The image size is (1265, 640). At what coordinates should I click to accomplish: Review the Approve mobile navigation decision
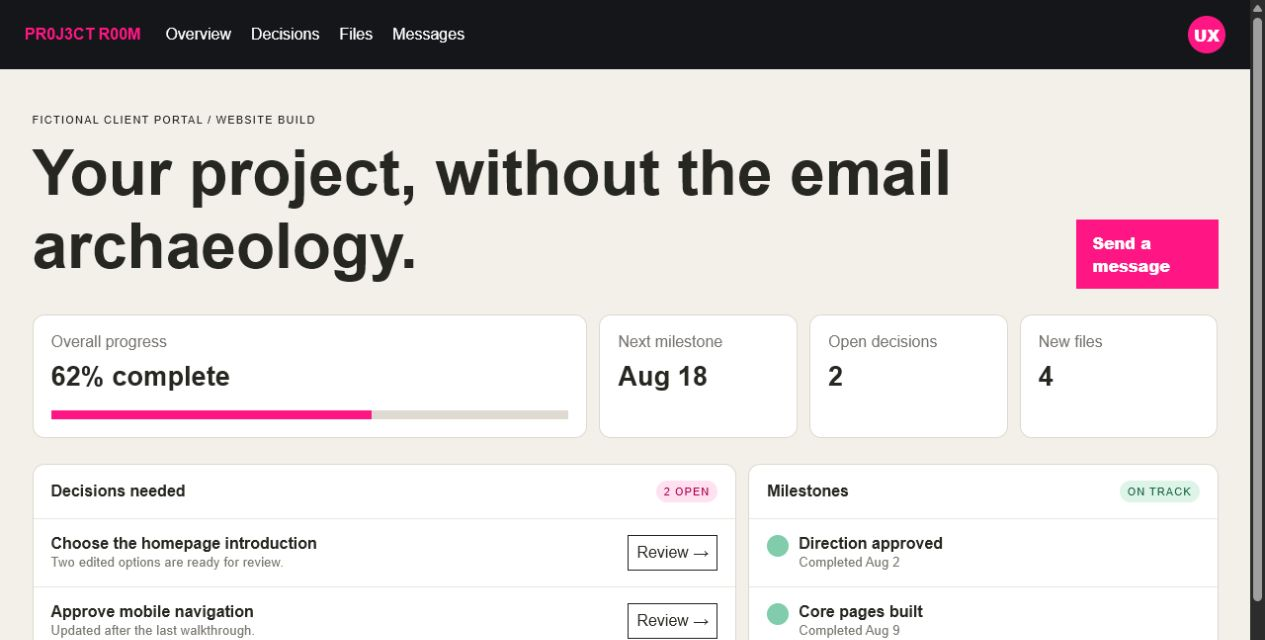tap(672, 621)
